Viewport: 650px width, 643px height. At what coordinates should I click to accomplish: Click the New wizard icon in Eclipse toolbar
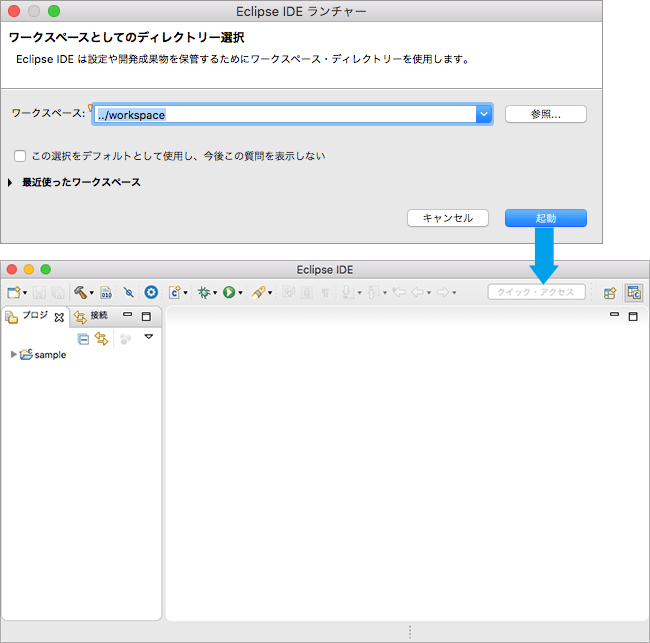click(13, 293)
